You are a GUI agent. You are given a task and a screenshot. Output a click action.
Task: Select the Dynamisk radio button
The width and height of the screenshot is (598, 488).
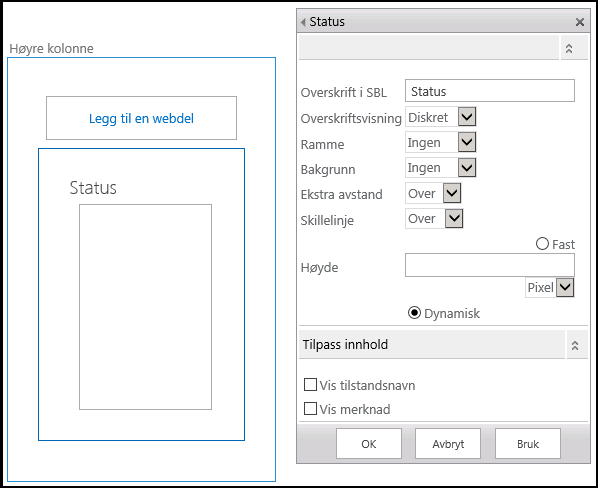(414, 313)
